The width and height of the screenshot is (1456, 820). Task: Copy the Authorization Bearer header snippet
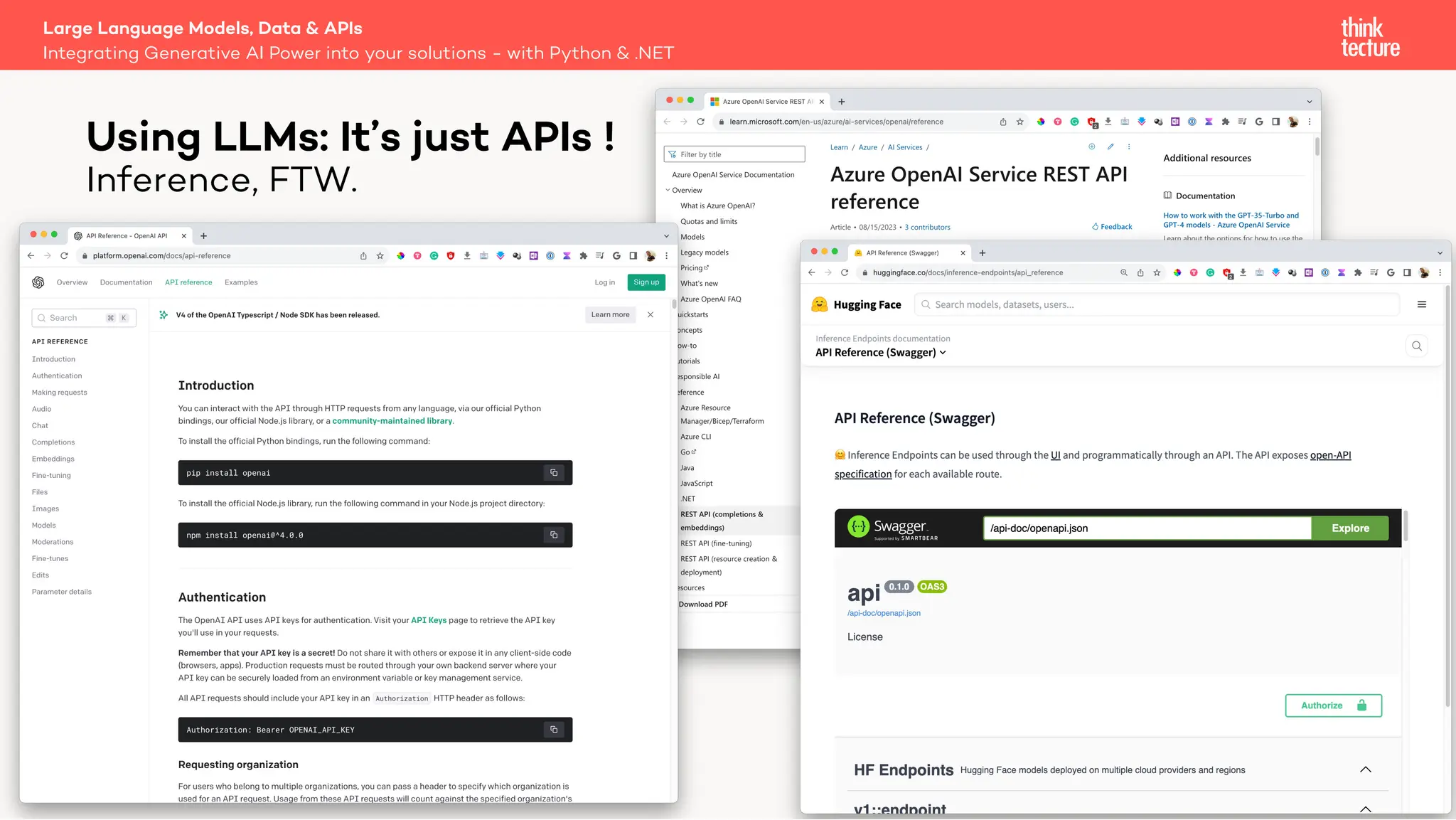(554, 730)
